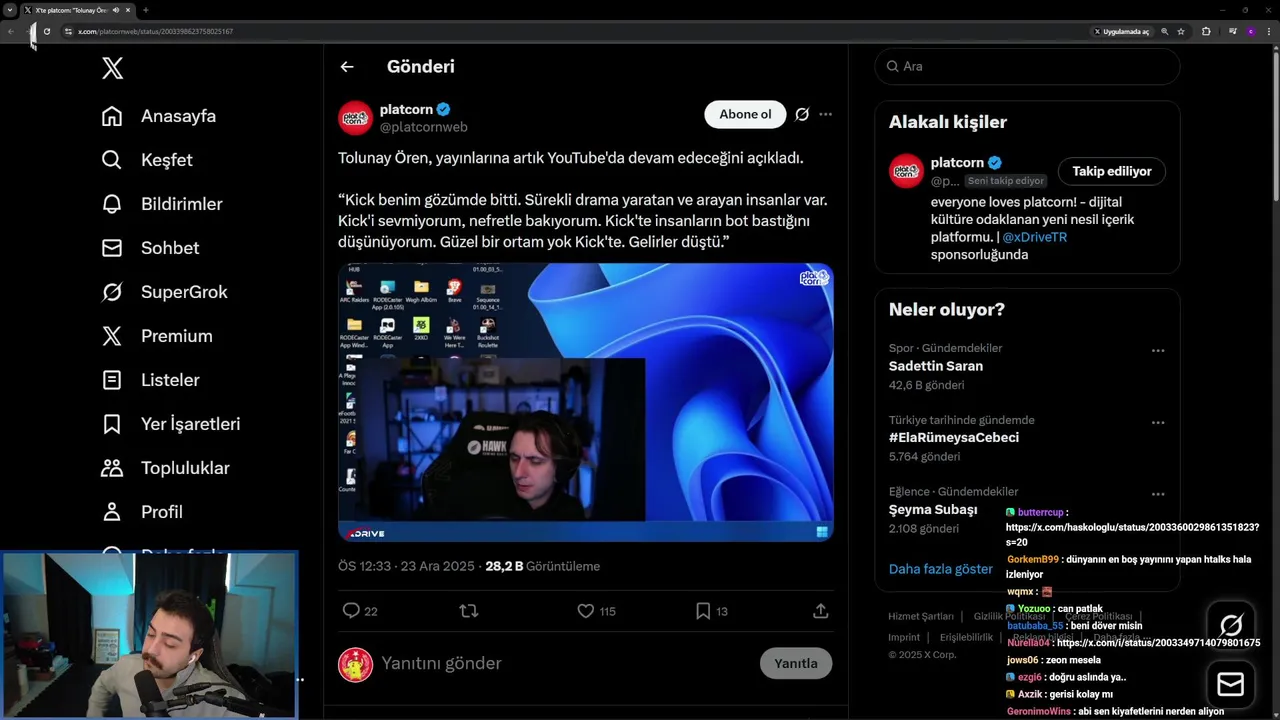Click the post timestamp ÖS 12:33
This screenshot has height=720, width=1280.
click(406, 566)
